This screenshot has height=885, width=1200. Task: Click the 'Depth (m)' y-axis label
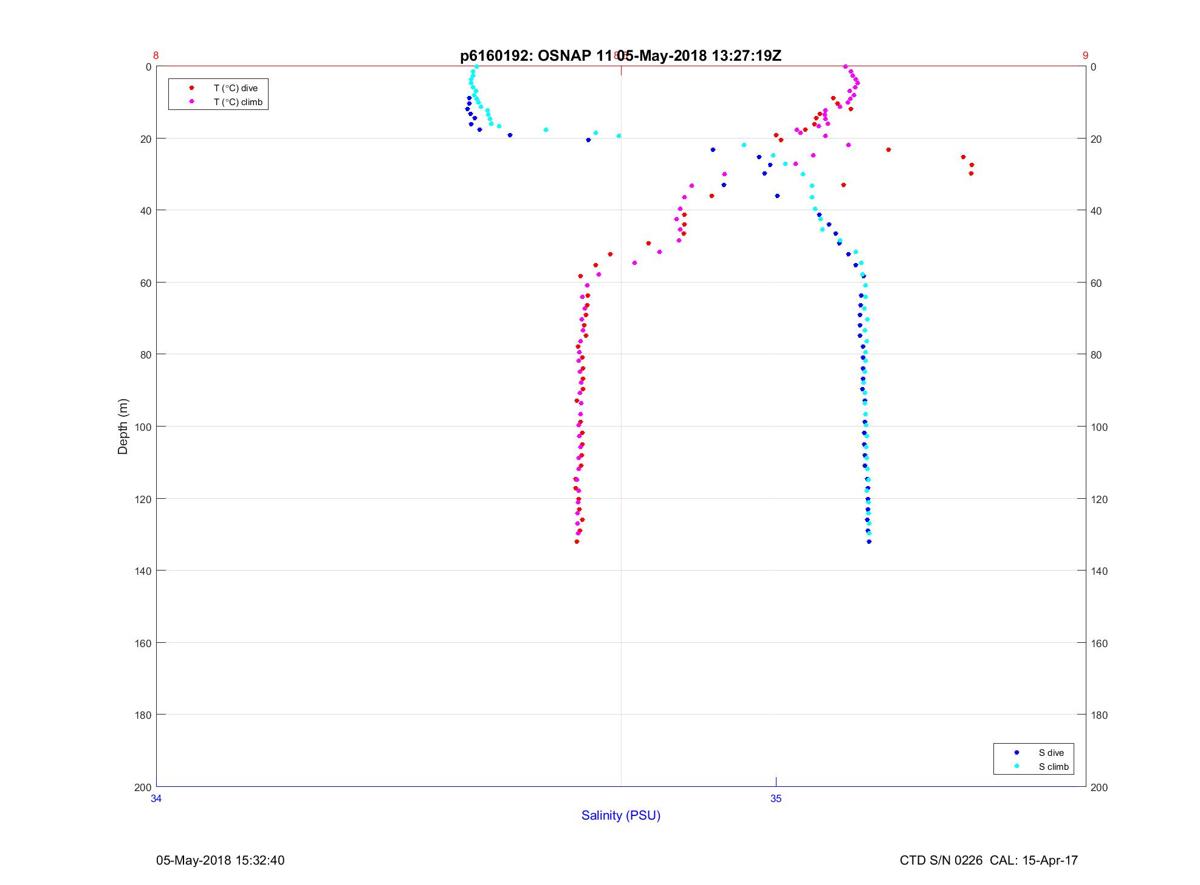pos(123,427)
